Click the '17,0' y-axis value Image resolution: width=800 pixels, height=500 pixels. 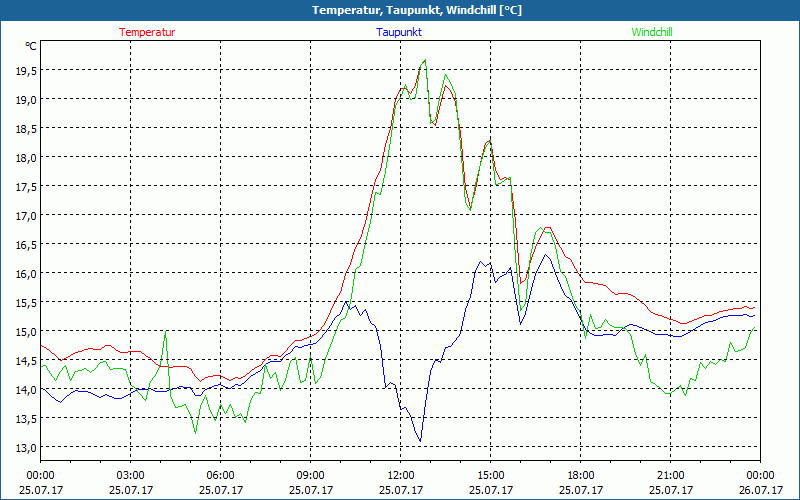26,216
